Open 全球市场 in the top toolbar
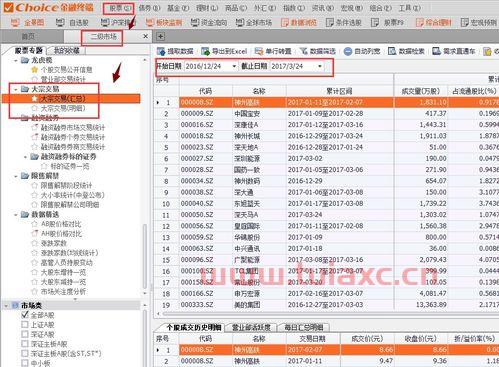 (x=253, y=22)
